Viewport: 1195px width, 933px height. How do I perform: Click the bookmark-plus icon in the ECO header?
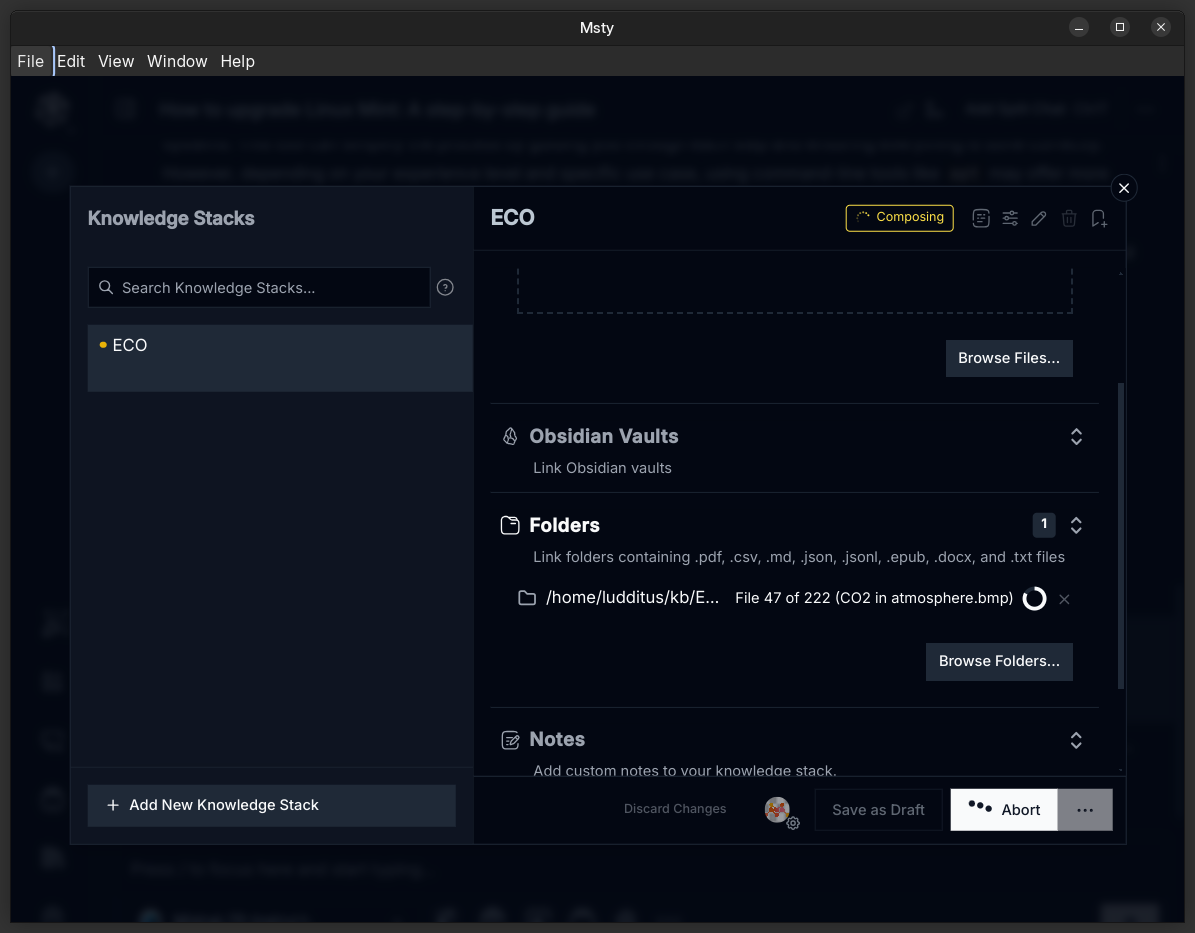click(1099, 218)
